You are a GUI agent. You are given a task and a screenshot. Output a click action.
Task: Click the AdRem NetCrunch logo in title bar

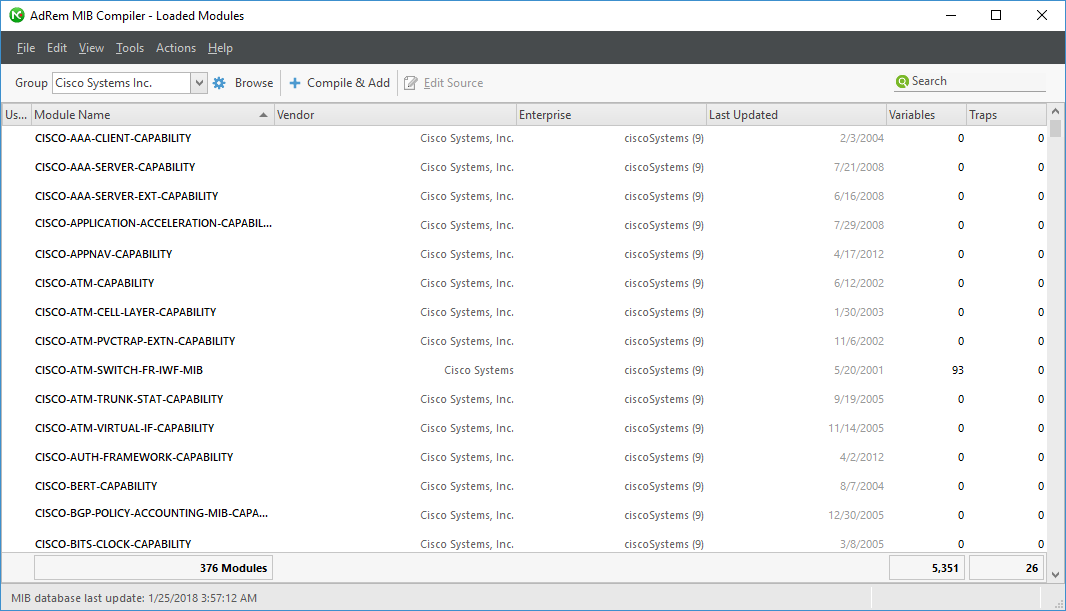[16, 15]
